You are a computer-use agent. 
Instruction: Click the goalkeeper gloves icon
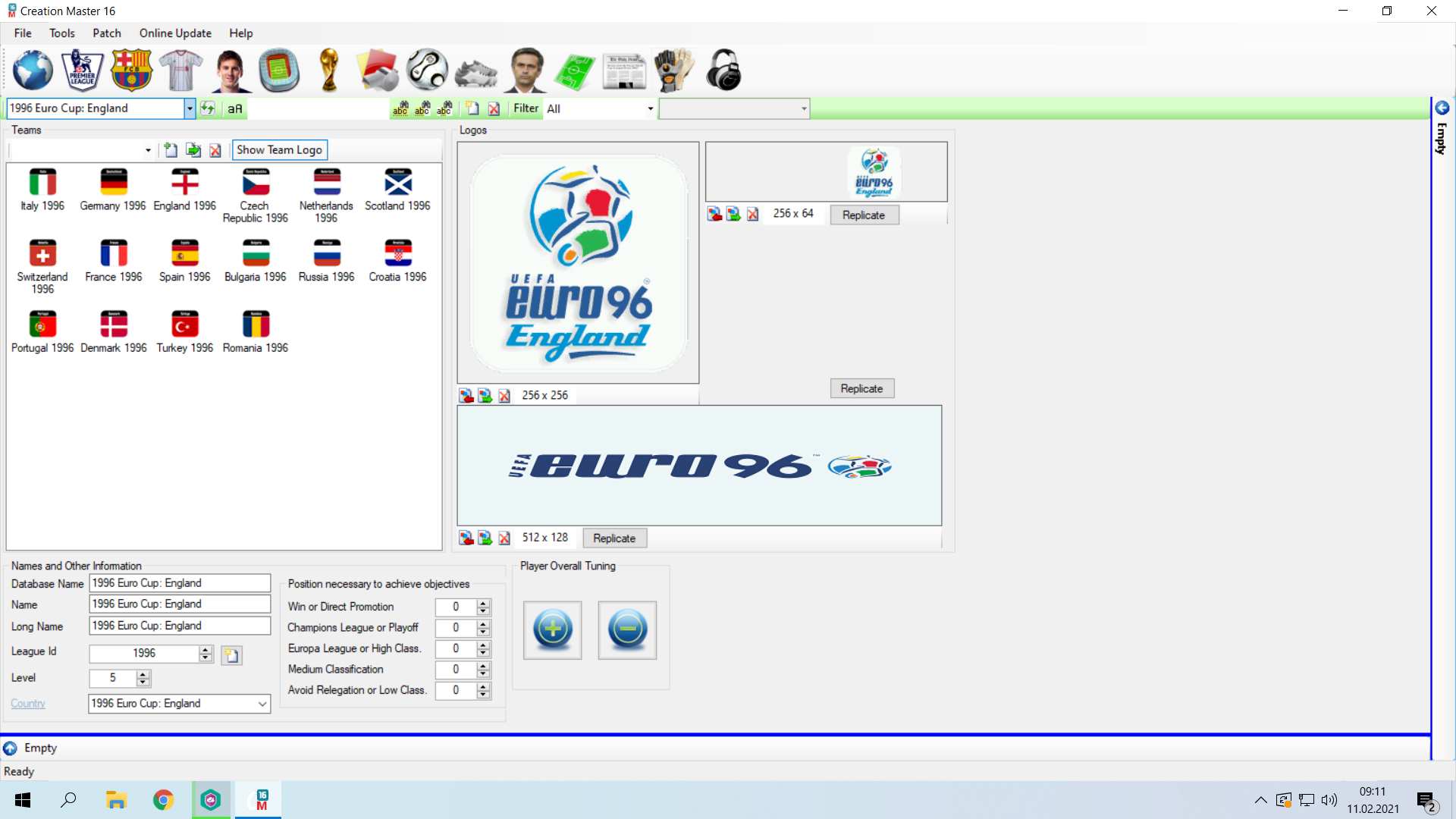[x=673, y=71]
